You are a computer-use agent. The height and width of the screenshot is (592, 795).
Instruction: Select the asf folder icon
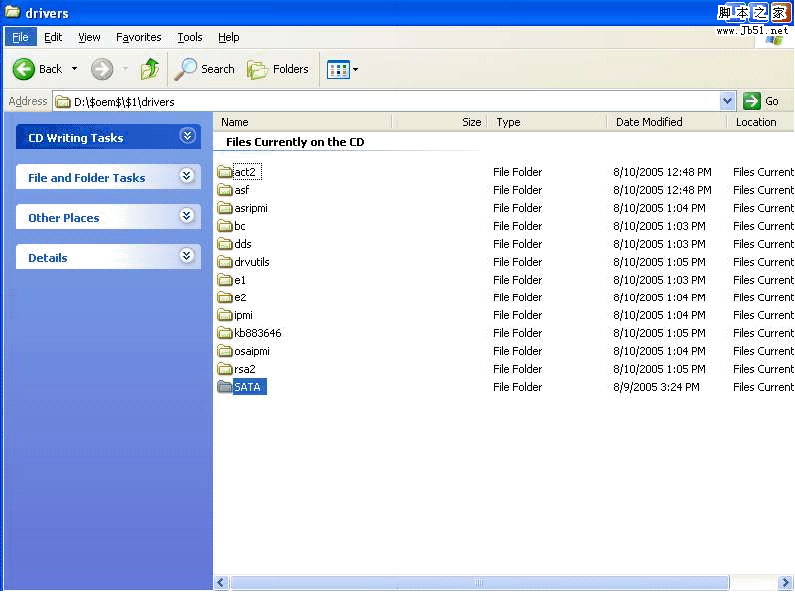225,190
